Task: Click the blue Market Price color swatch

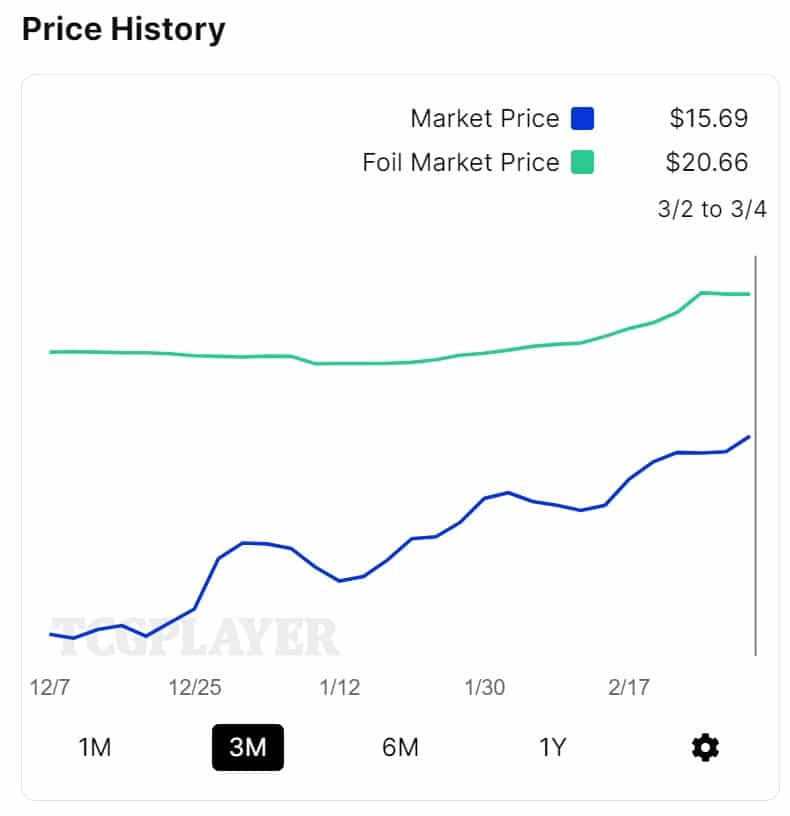Action: click(x=582, y=119)
